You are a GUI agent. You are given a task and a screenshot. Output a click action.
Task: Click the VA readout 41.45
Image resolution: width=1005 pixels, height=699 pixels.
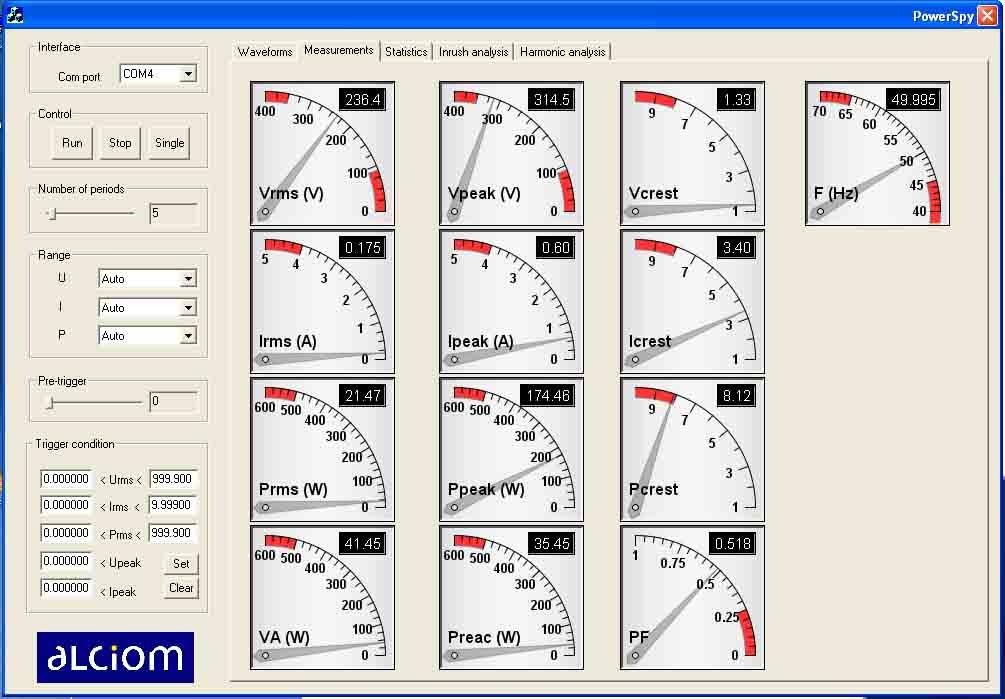tap(362, 543)
